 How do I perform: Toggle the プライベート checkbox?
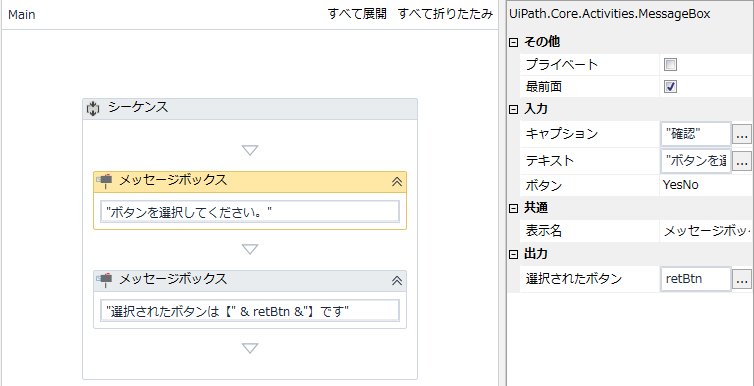click(670, 64)
